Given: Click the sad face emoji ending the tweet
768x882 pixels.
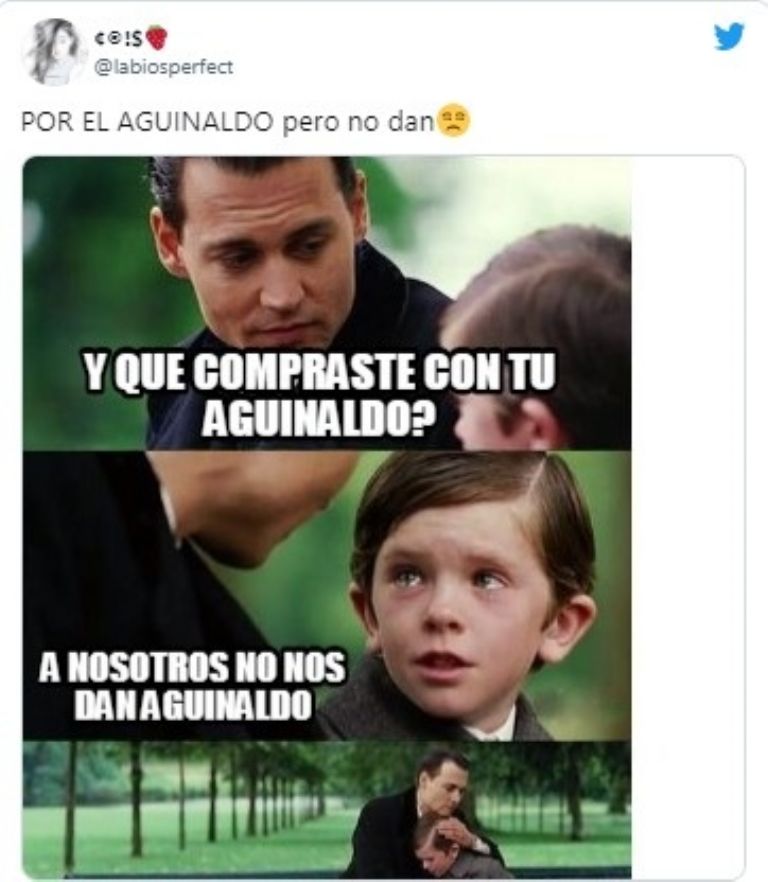Looking at the screenshot, I should 453,121.
